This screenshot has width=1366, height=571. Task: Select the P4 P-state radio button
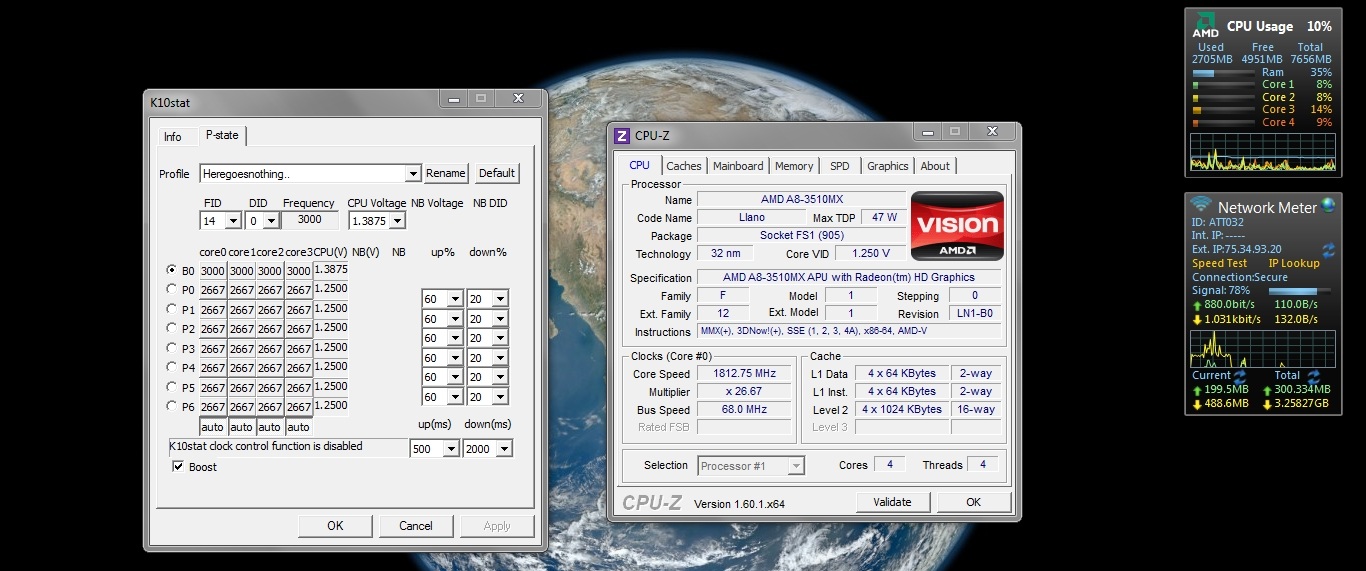tap(172, 367)
